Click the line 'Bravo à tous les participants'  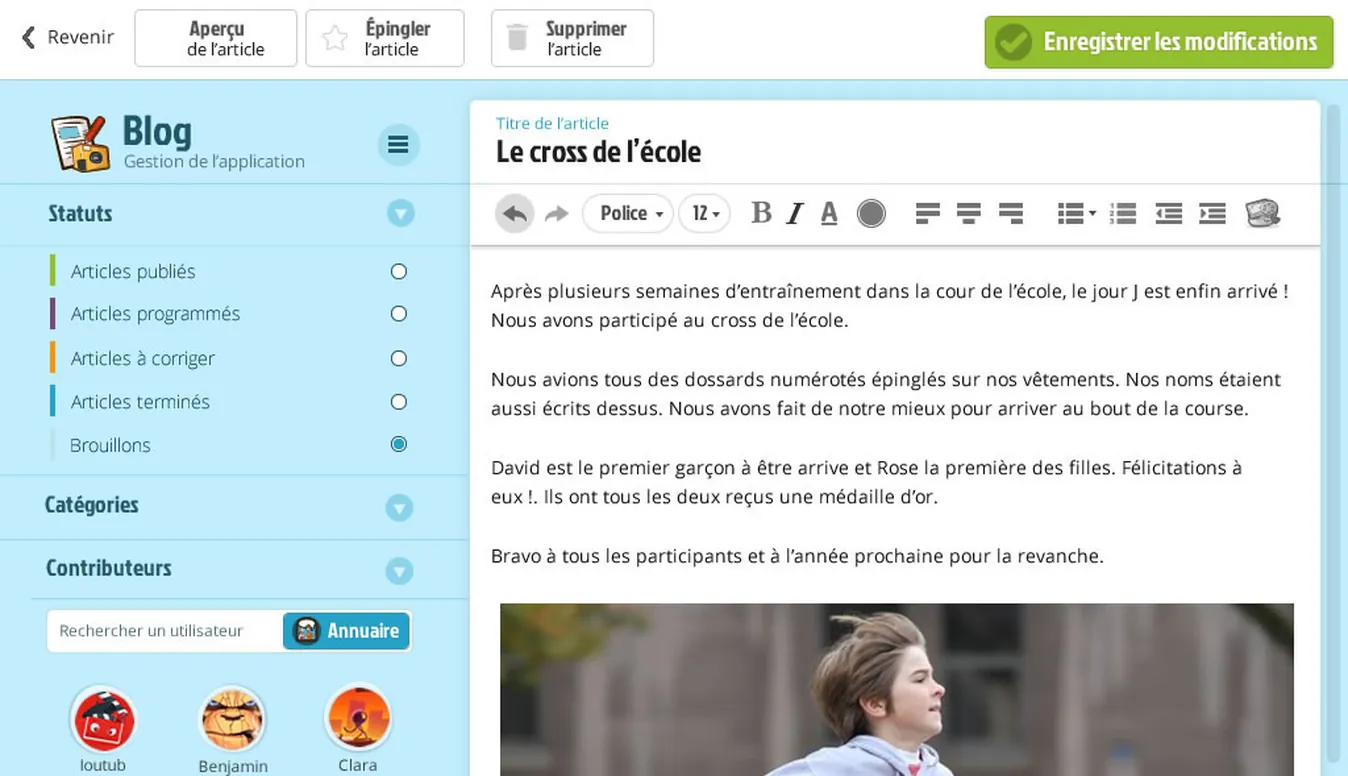pyautogui.click(x=797, y=556)
